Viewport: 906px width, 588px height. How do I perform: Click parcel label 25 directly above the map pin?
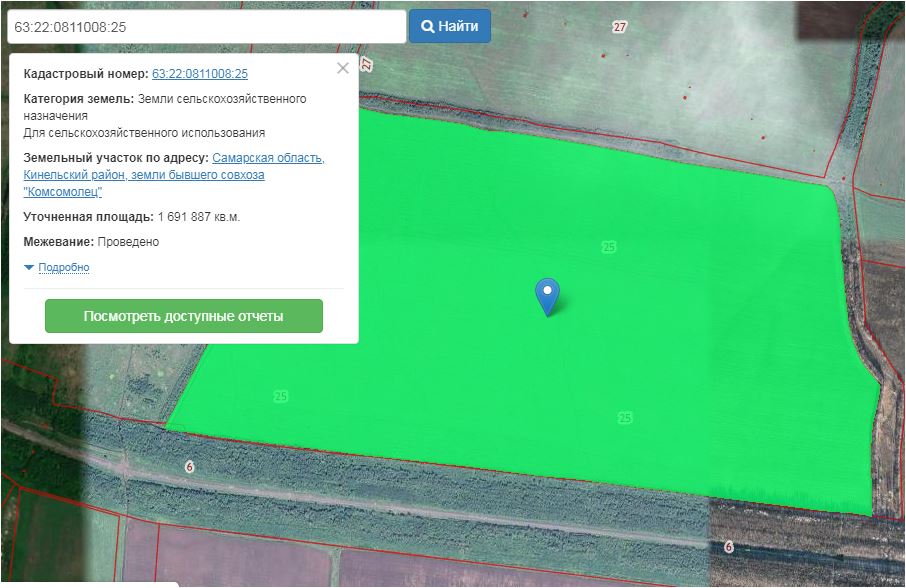point(608,247)
